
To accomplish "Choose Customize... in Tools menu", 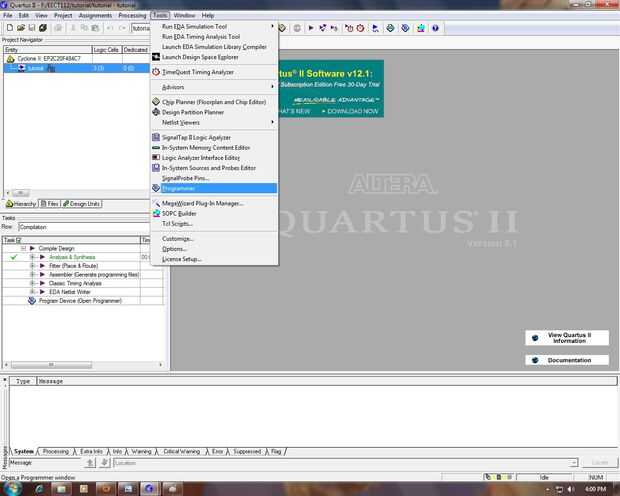I will click(215, 239).
